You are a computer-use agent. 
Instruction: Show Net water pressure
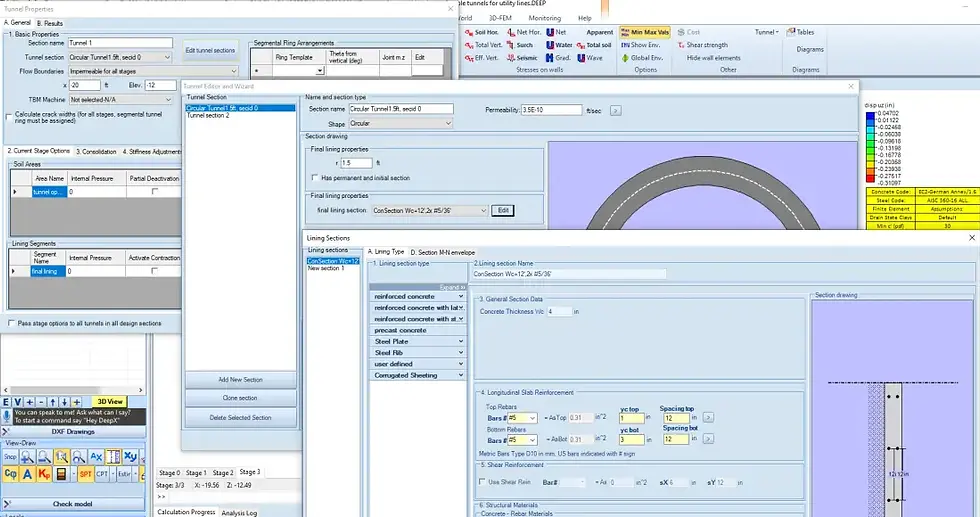556,32
